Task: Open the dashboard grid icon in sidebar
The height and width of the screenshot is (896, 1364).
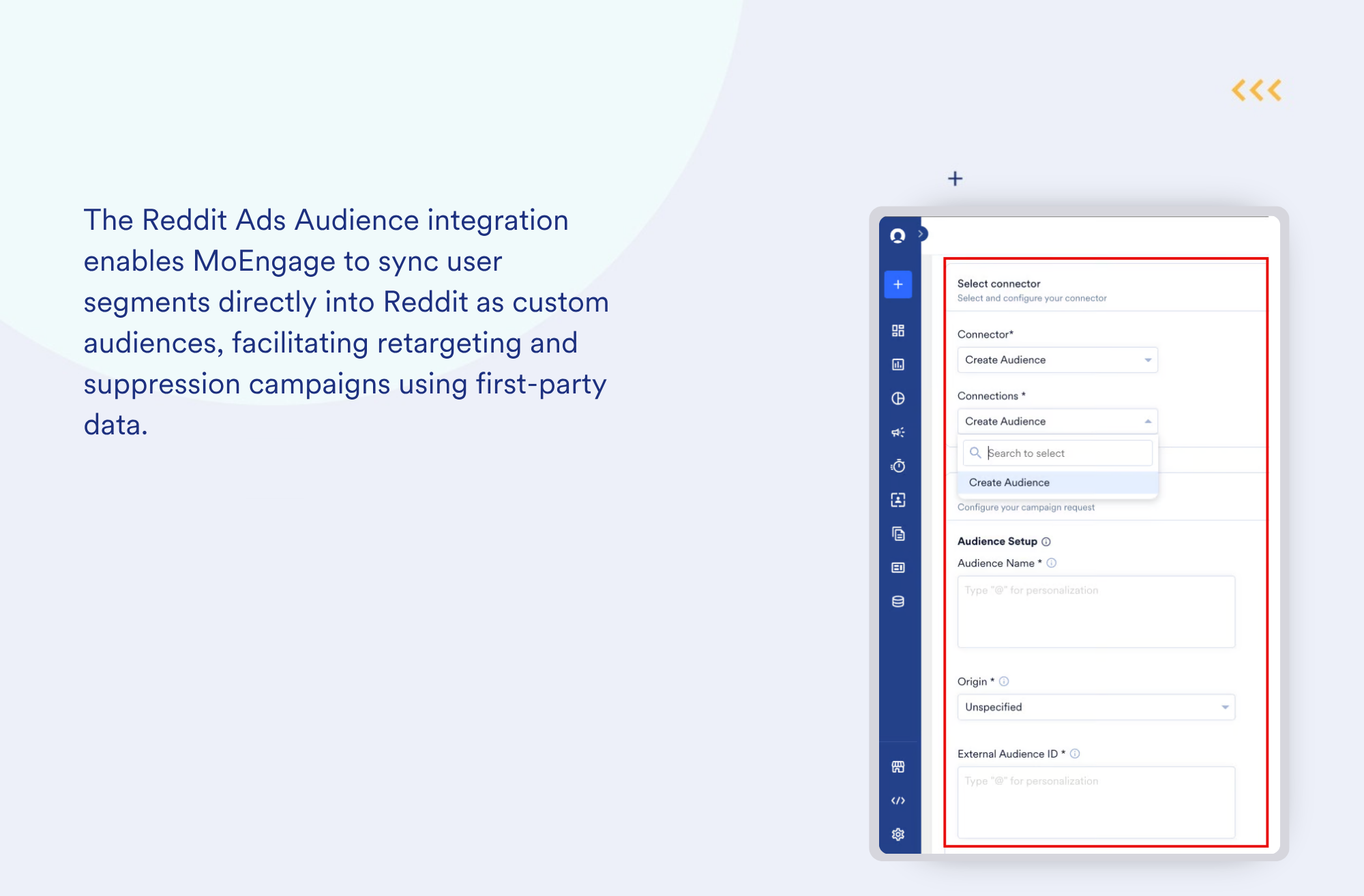Action: click(x=898, y=331)
